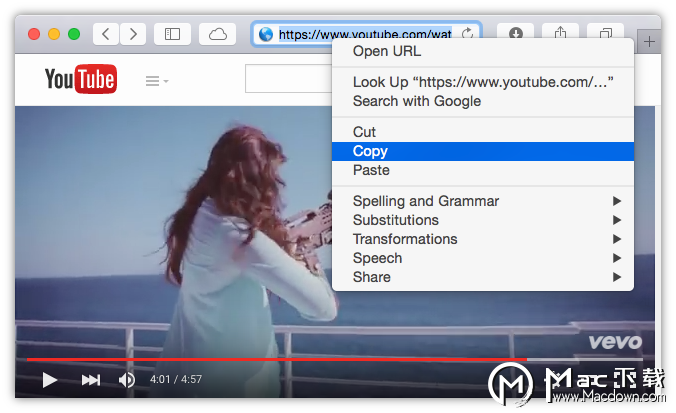Open the YouTube guide hamburger menu

coord(156,81)
